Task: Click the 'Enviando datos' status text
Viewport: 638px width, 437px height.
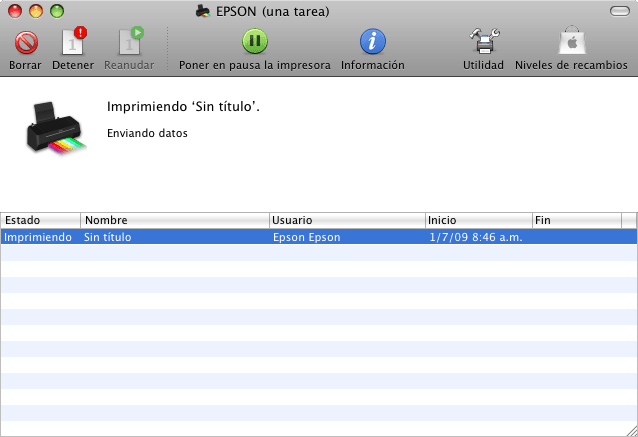Action: pos(147,133)
